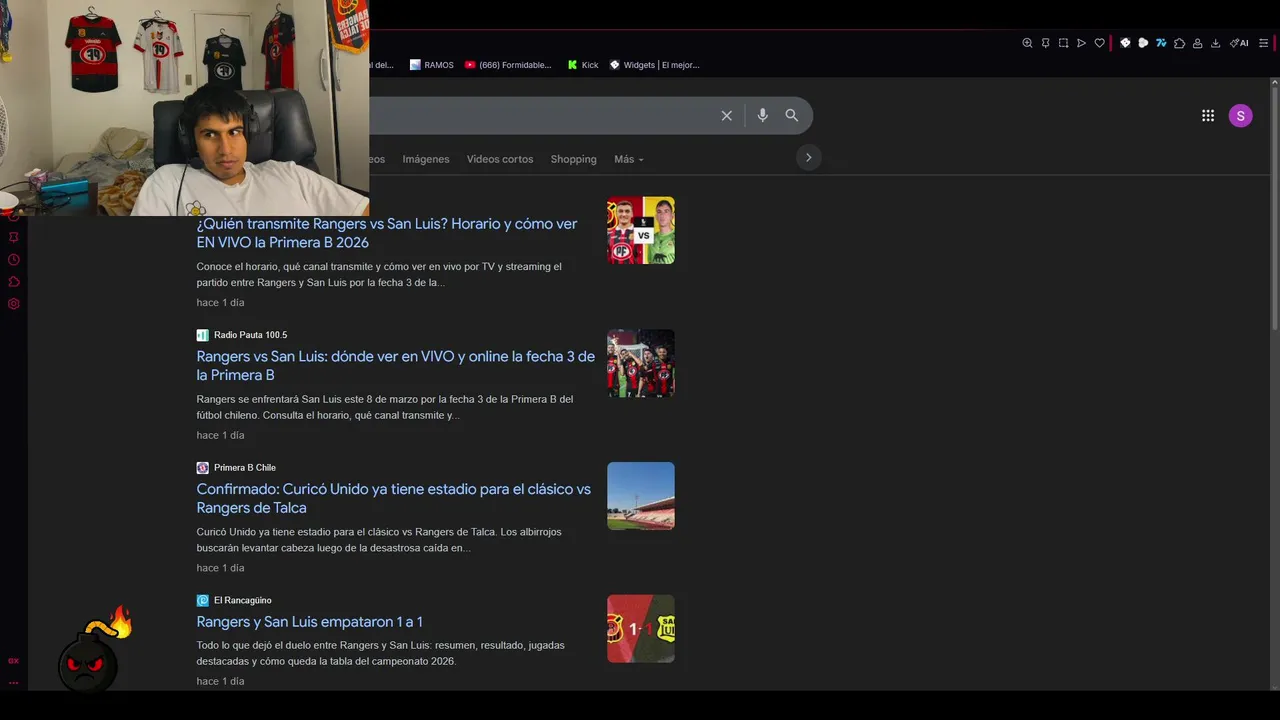The width and height of the screenshot is (1280, 720).
Task: Click the Google search magnifier button
Action: click(791, 116)
